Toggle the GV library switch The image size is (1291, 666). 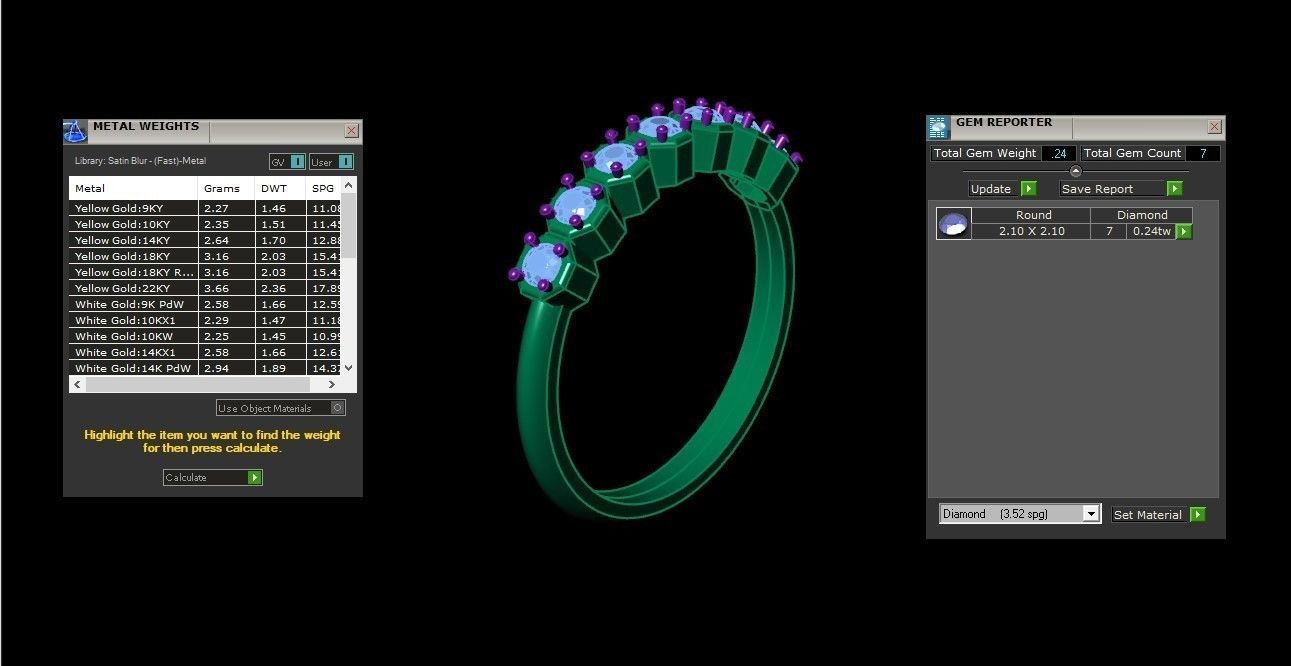pos(297,162)
